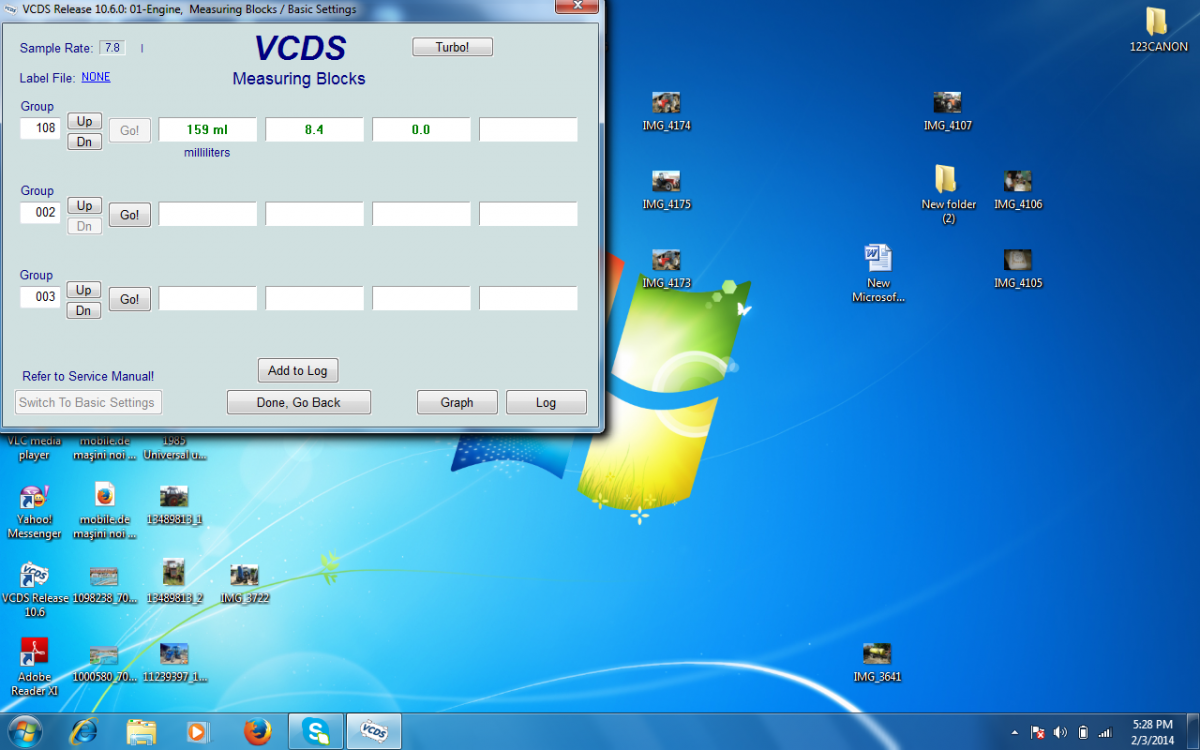Click the 159 ml measurement value
This screenshot has height=750, width=1200.
208,130
